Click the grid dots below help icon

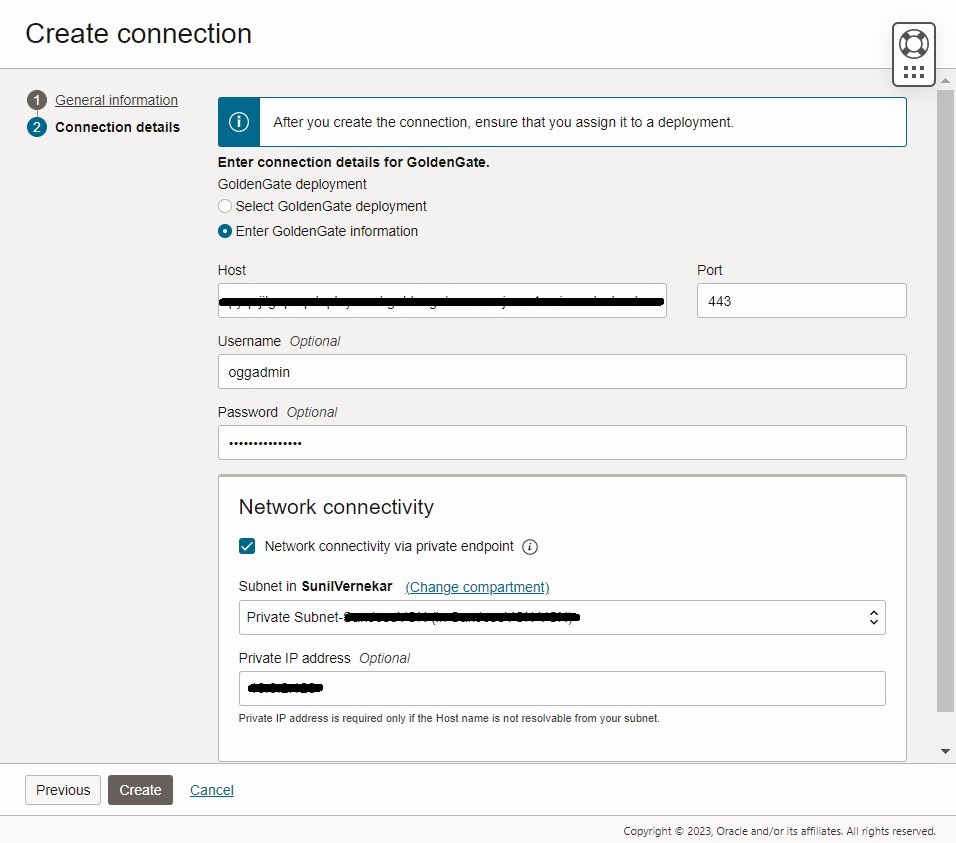coord(914,72)
